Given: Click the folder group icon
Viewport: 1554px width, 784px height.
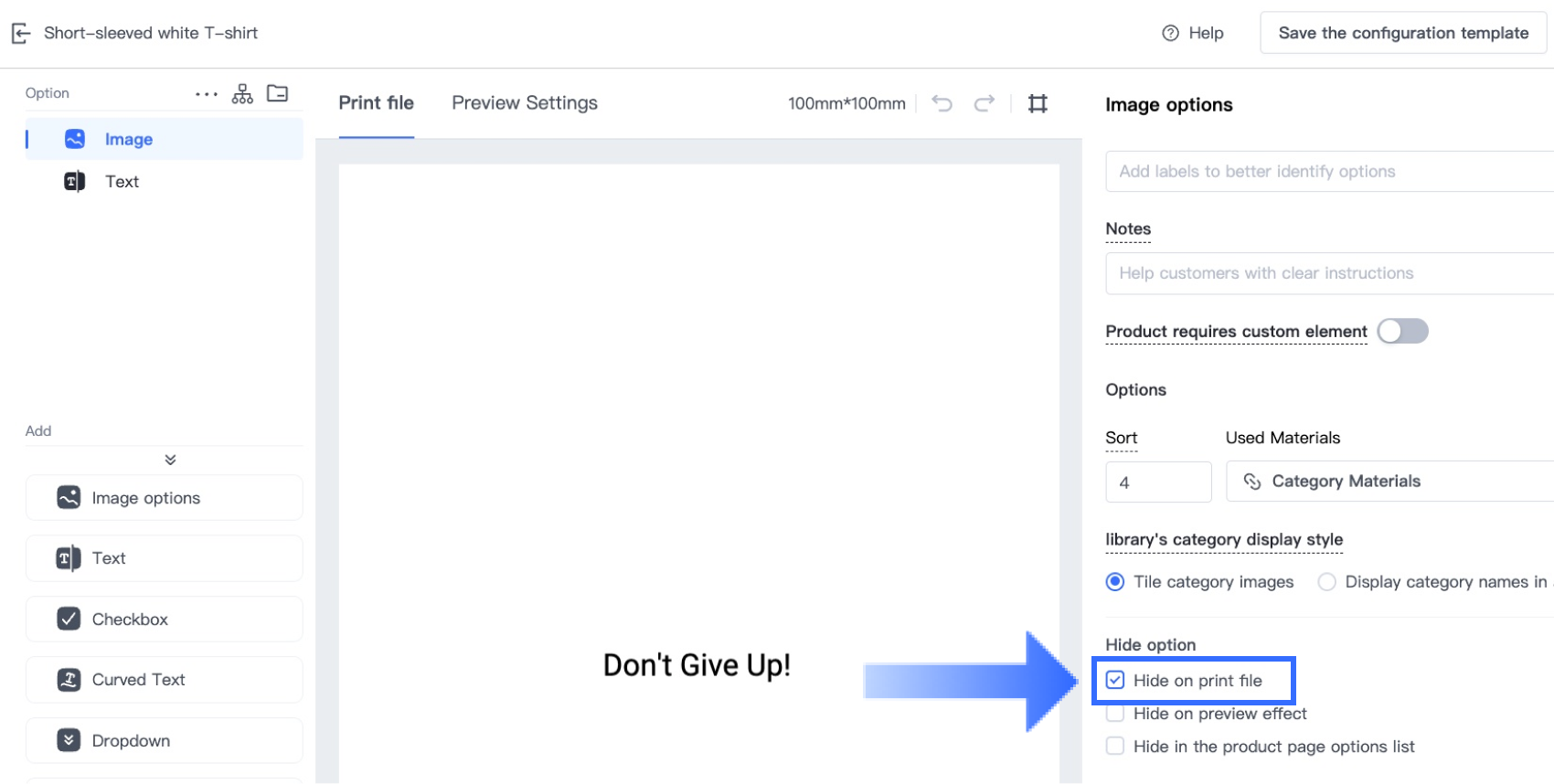Looking at the screenshot, I should click(277, 93).
